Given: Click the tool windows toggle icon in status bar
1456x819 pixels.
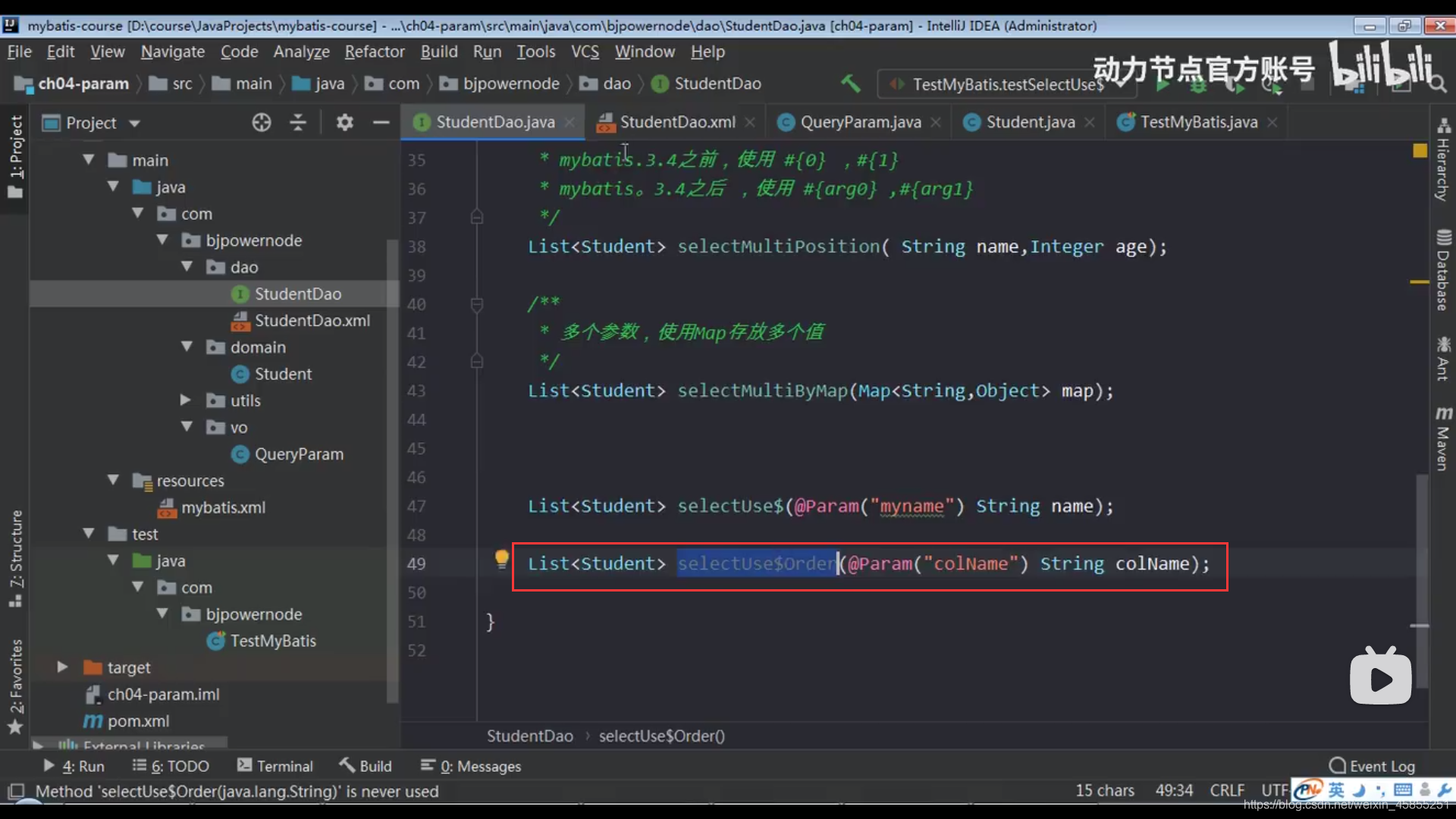Looking at the screenshot, I should pyautogui.click(x=16, y=791).
